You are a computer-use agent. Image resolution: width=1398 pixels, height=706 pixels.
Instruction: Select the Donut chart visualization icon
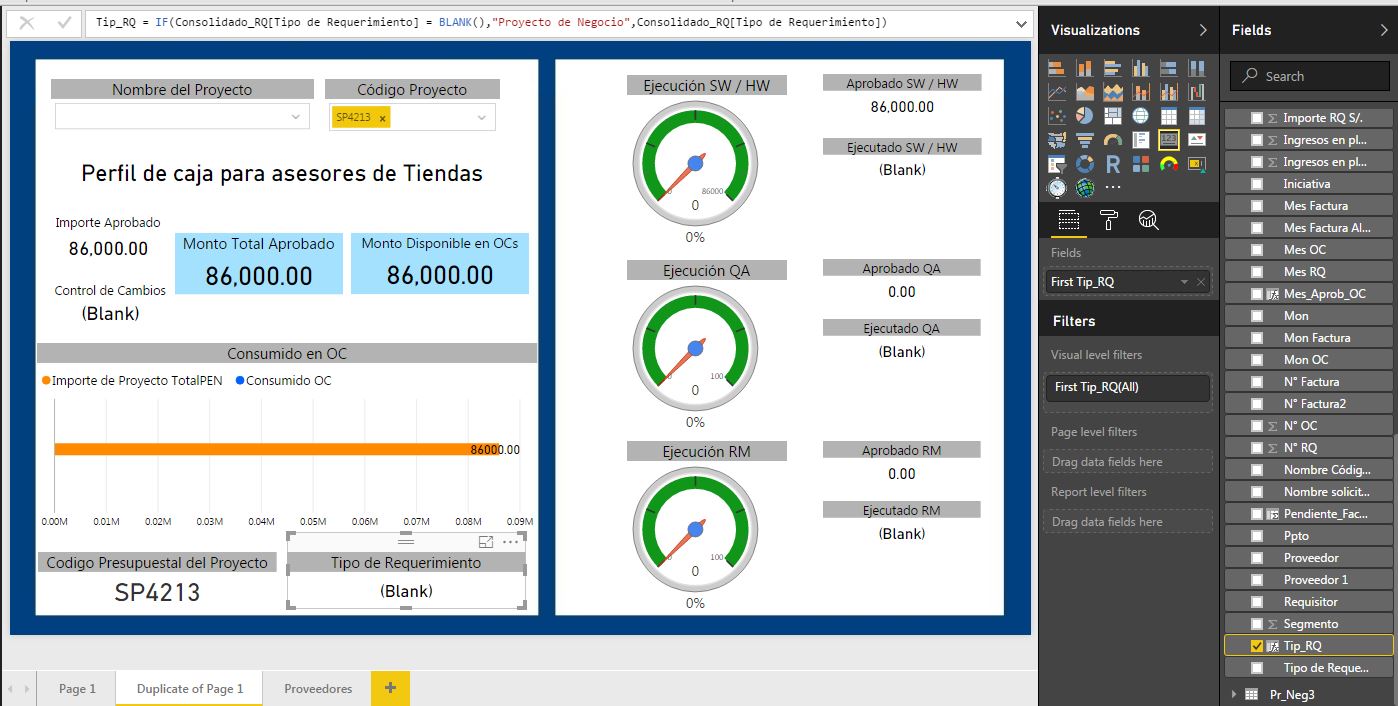coord(1085,164)
